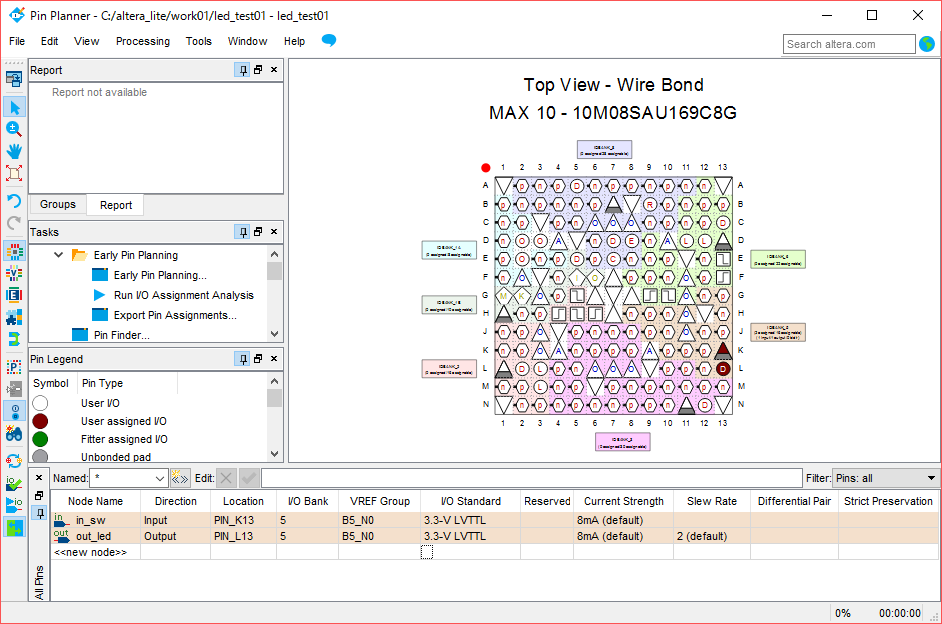
Task: Select the arrow selection tool
Action: pos(14,107)
